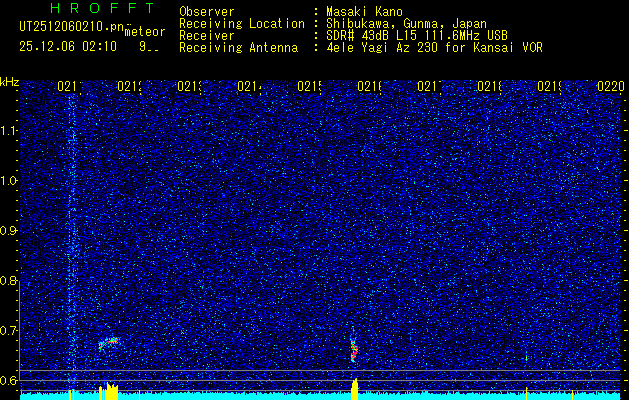Click the arc-shaped meteor echo after 0211
Viewport: 629px width, 400px height.
click(x=109, y=342)
